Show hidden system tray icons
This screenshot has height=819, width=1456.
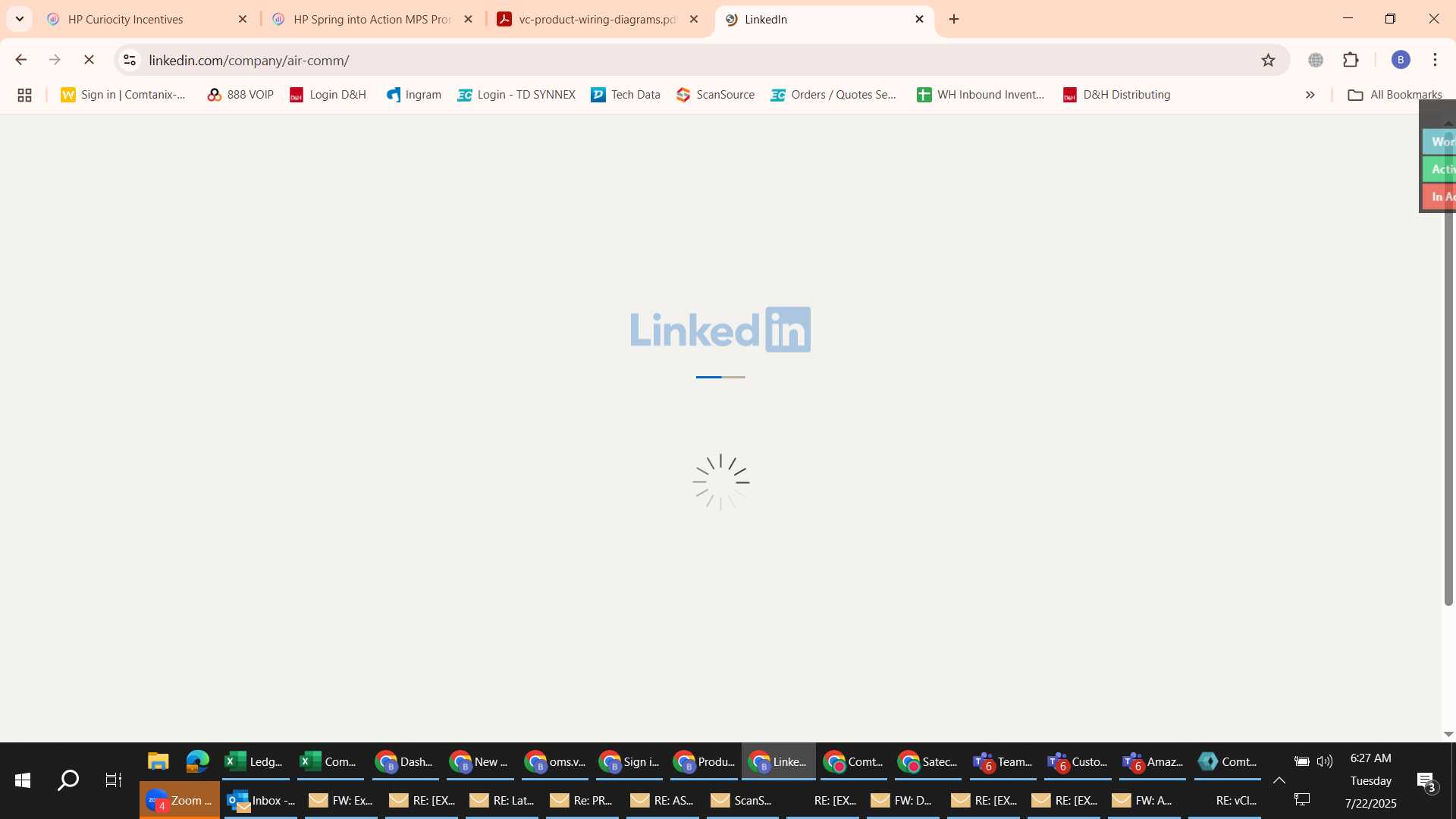[x=1279, y=780]
